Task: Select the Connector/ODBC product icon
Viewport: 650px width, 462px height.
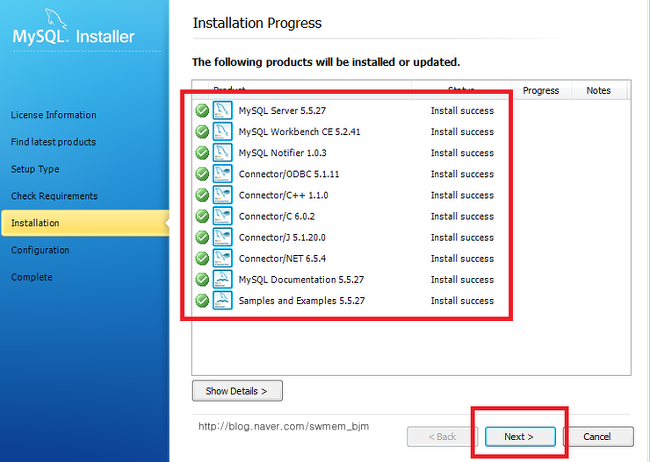Action: click(x=223, y=174)
